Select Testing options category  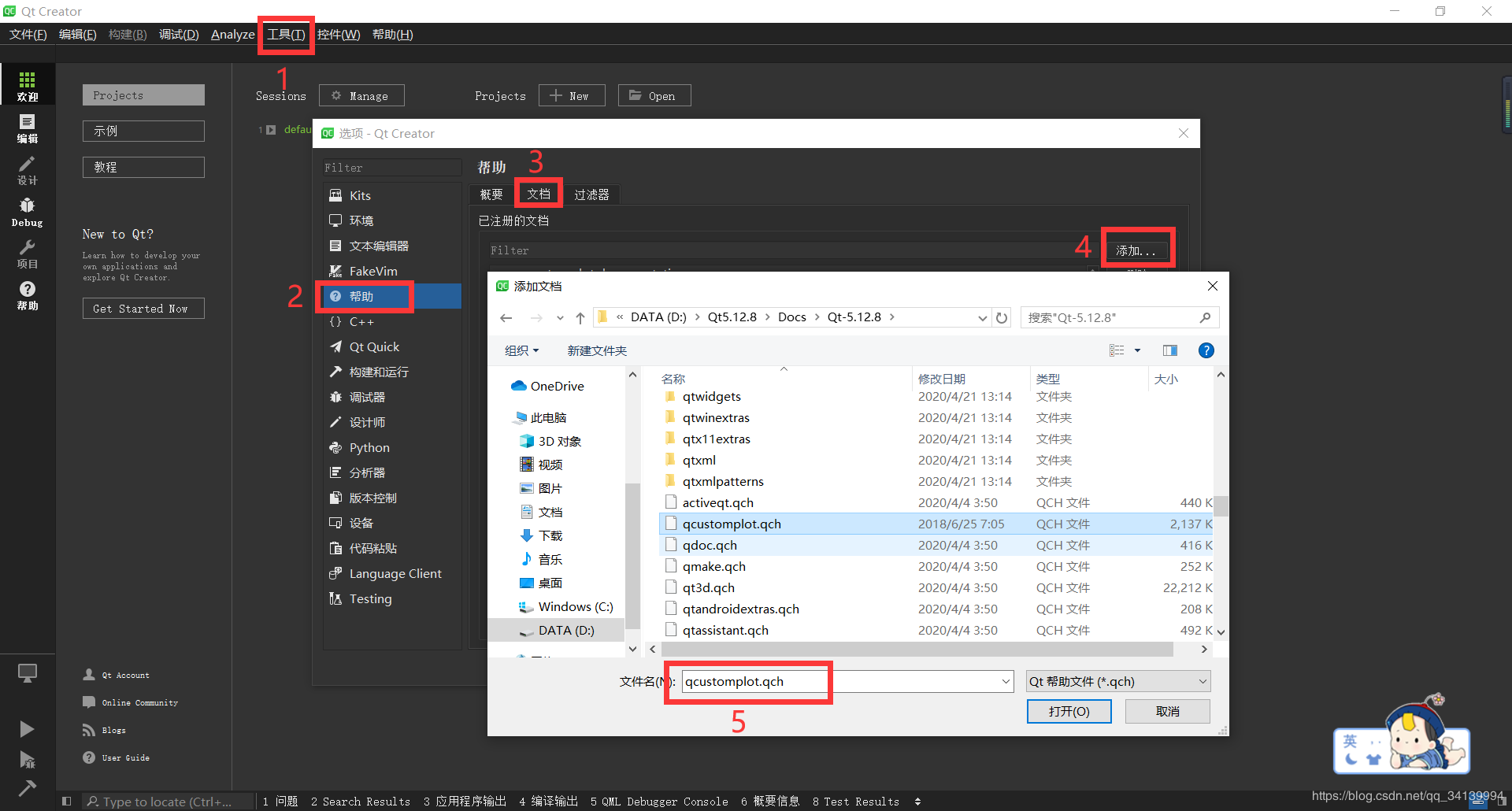point(392,598)
